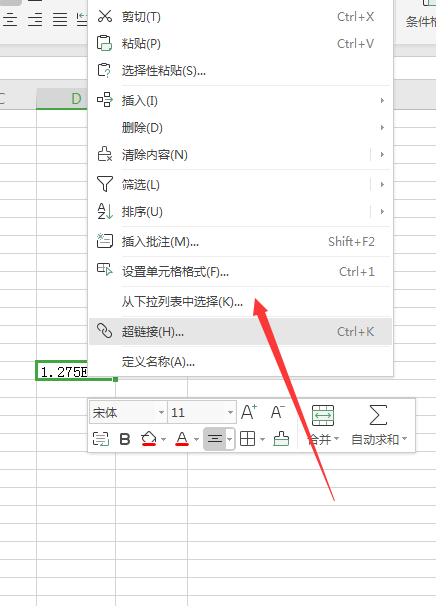Screen dimensions: 436x606
Task: Click the decrease font size A- icon
Action: coord(278,412)
